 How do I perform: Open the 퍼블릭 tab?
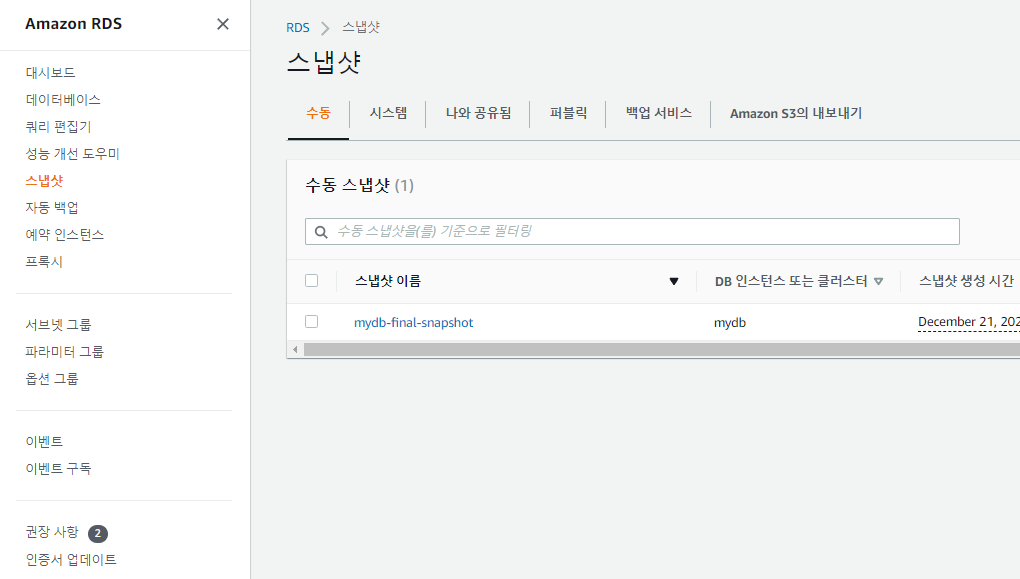568,113
